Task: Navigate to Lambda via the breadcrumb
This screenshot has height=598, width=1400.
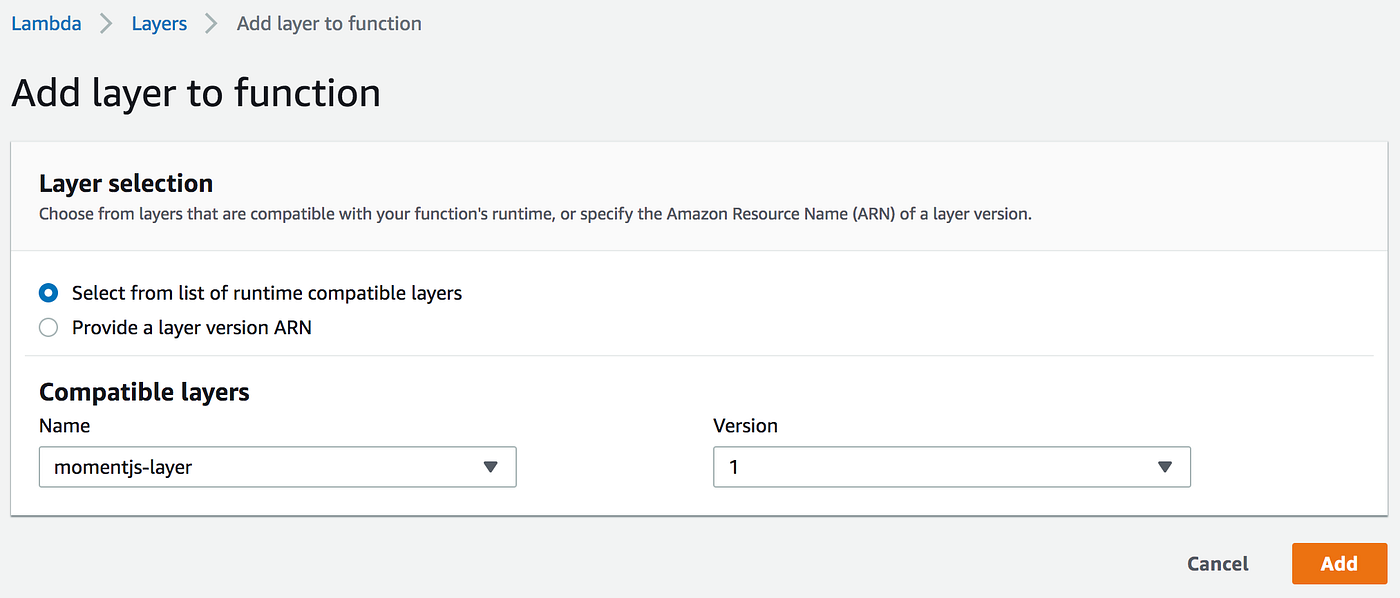Action: 46,23
